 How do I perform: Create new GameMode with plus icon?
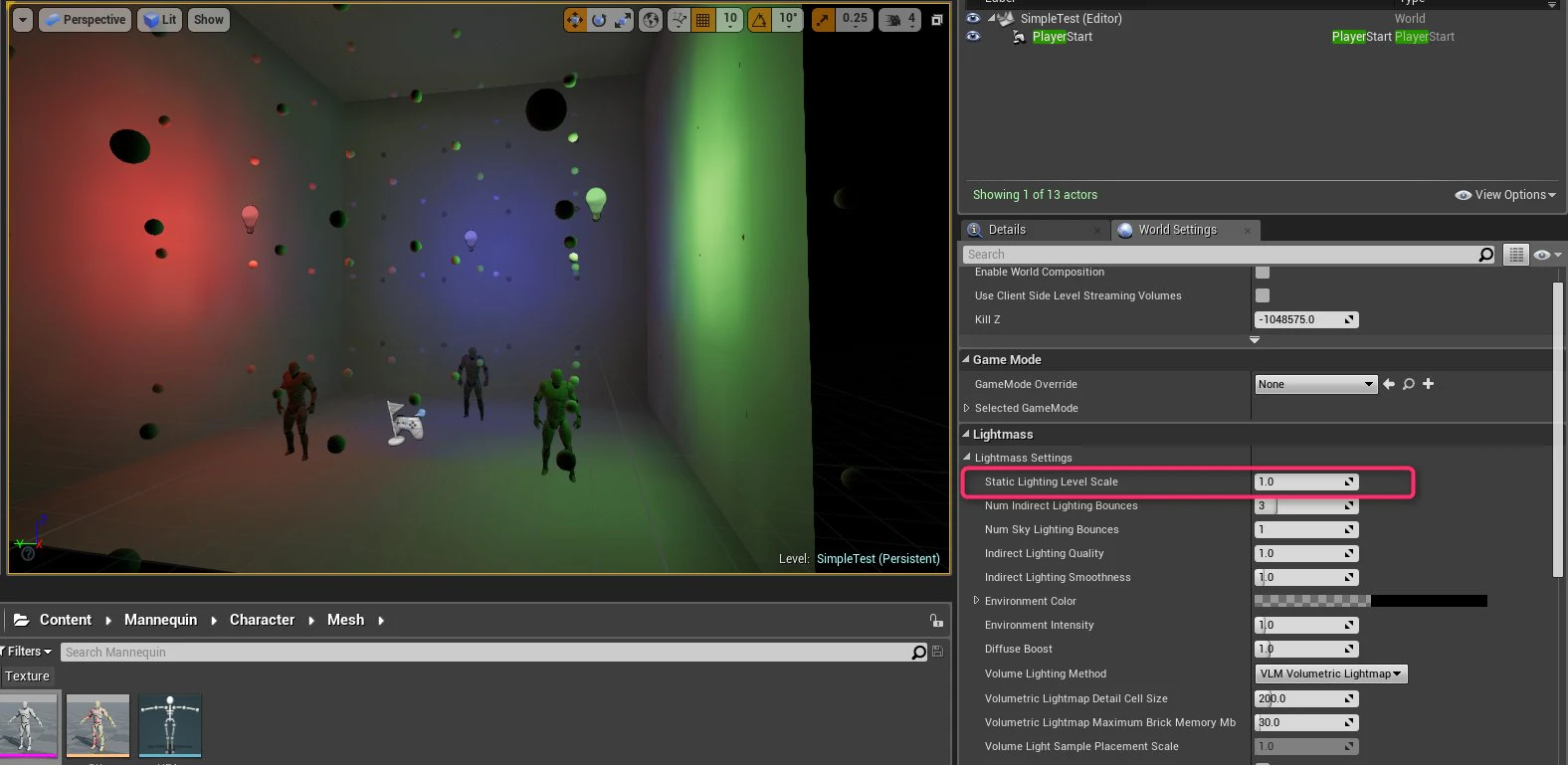[x=1429, y=384]
